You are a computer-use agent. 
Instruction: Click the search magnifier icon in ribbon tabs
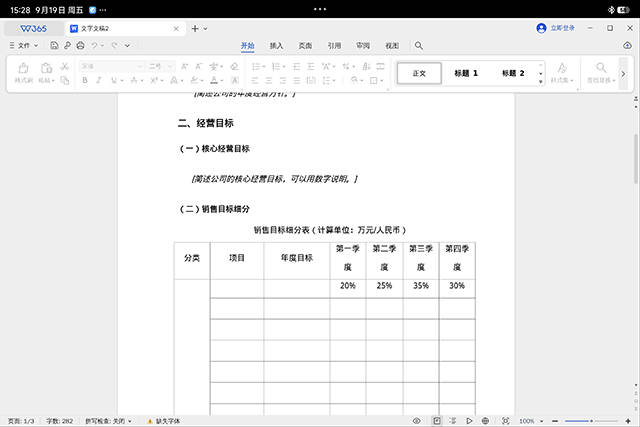coord(419,46)
